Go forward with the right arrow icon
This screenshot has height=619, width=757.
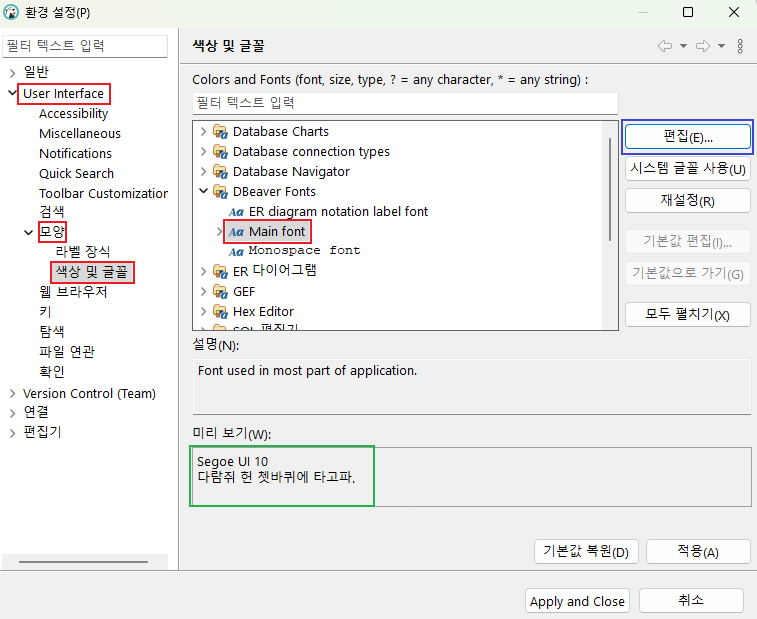703,46
